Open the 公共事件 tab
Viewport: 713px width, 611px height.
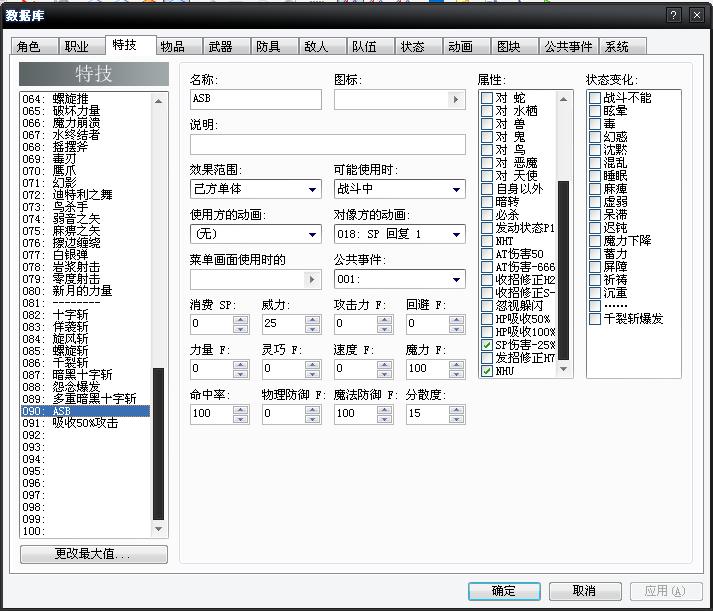[569, 46]
